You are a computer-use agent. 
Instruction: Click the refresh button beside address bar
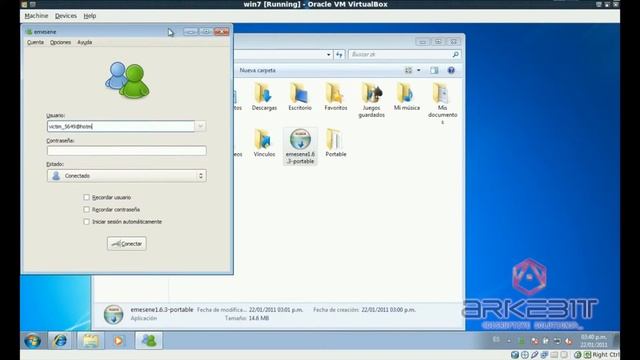[x=339, y=55]
